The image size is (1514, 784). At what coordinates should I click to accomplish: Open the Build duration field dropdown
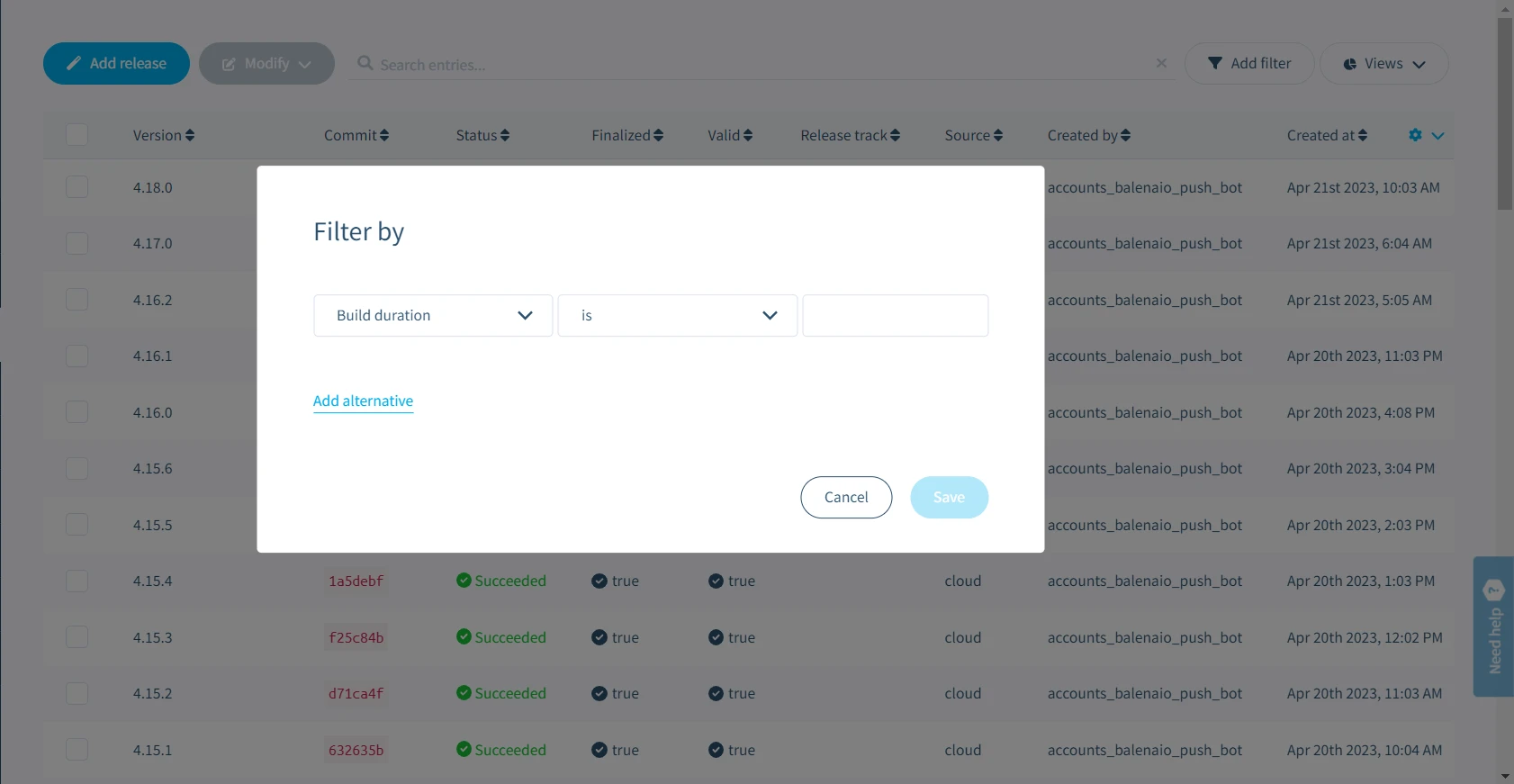click(x=433, y=316)
